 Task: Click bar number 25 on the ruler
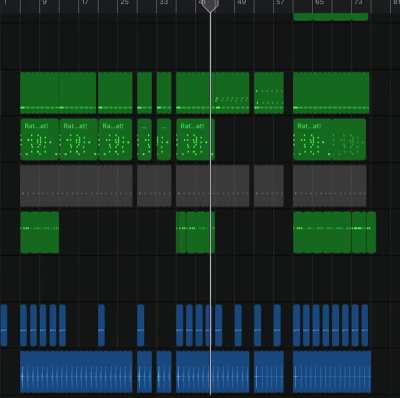(x=124, y=3)
